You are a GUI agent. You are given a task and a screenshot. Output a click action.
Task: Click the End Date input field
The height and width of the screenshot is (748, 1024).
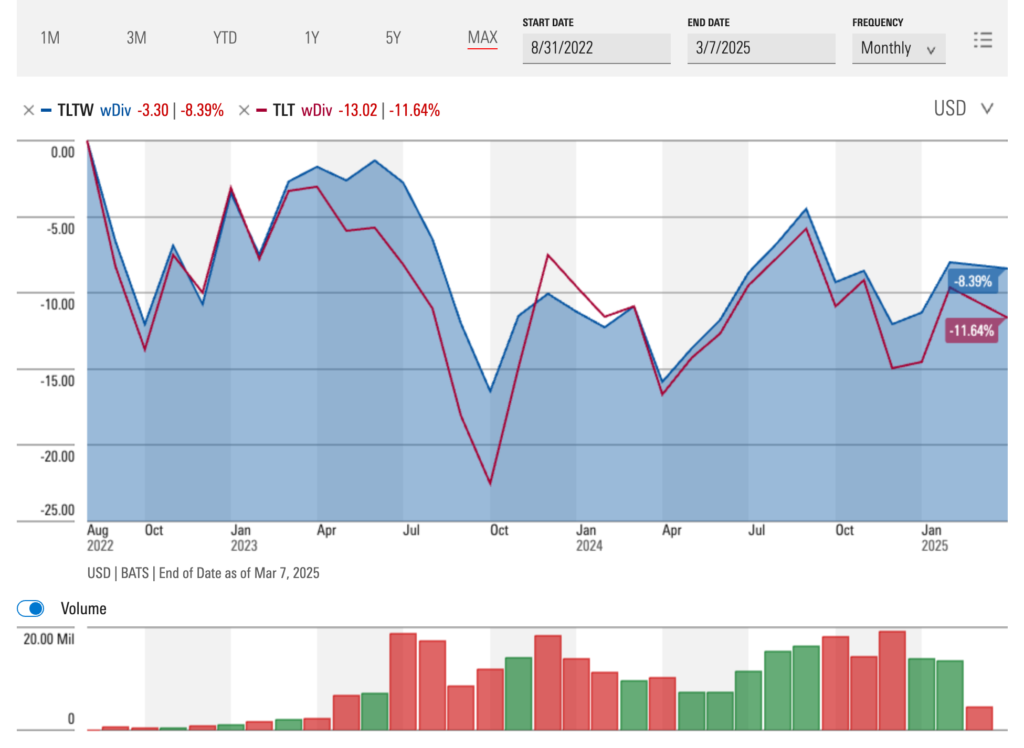tap(761, 48)
